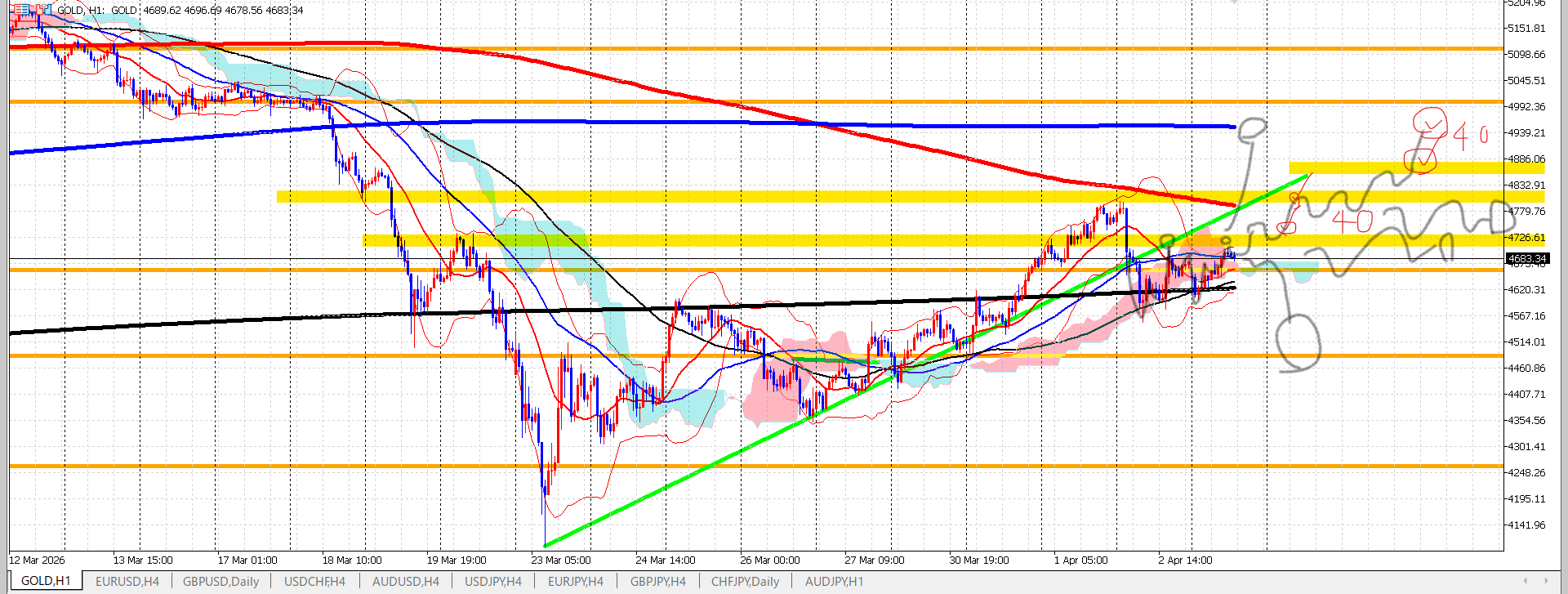Select the EURJPY,H4 chart tab
This screenshot has width=1568, height=594.
click(x=575, y=582)
